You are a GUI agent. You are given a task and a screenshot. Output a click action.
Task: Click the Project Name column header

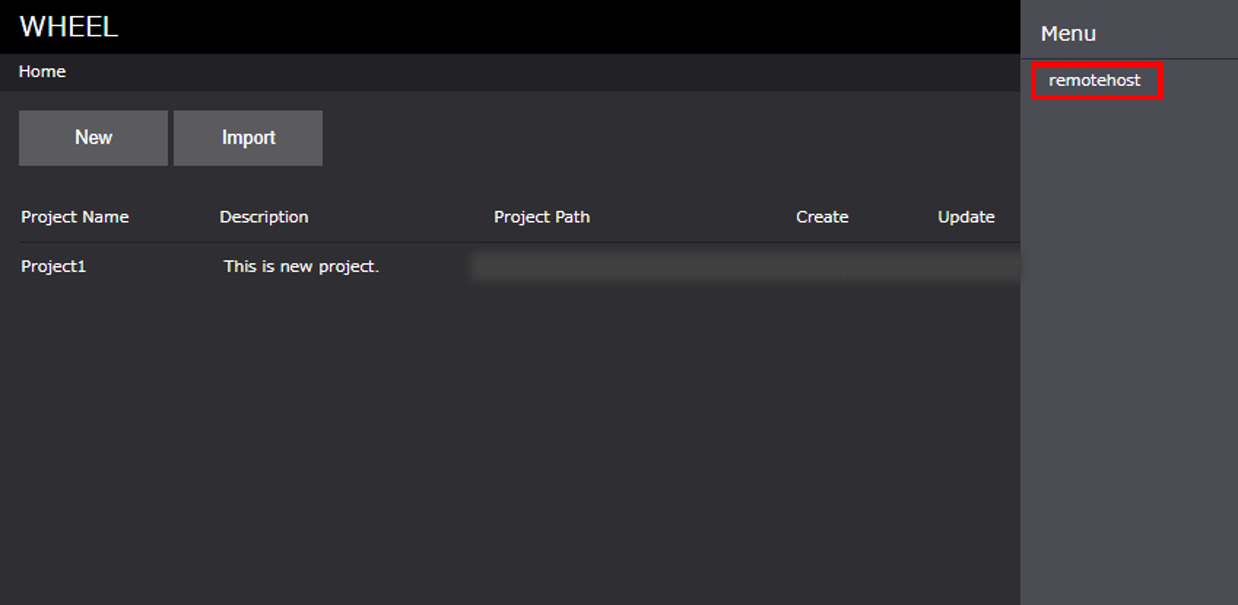(75, 217)
